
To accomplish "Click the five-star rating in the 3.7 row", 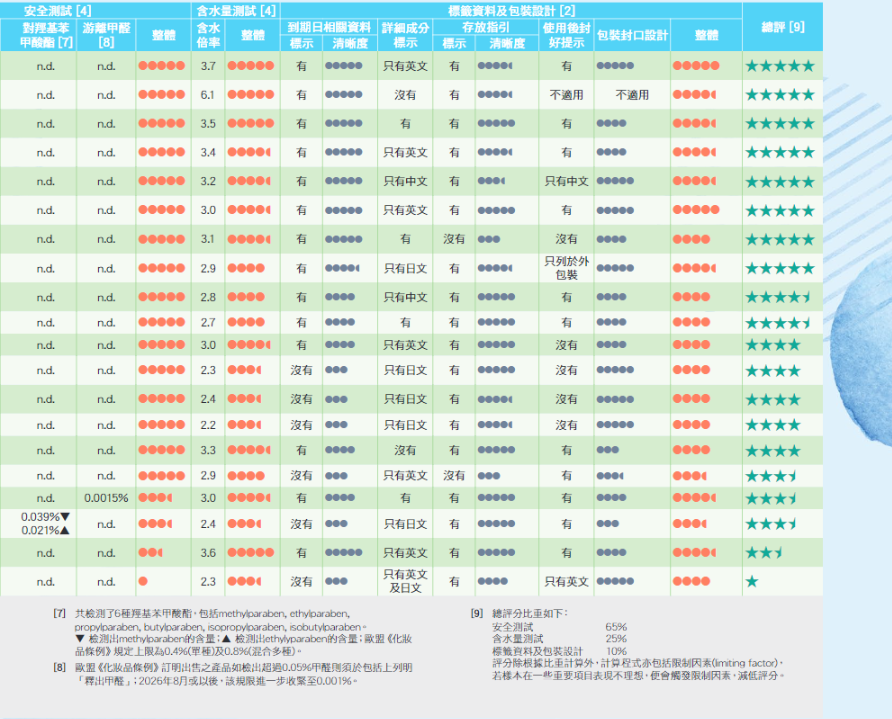I will click(x=779, y=66).
